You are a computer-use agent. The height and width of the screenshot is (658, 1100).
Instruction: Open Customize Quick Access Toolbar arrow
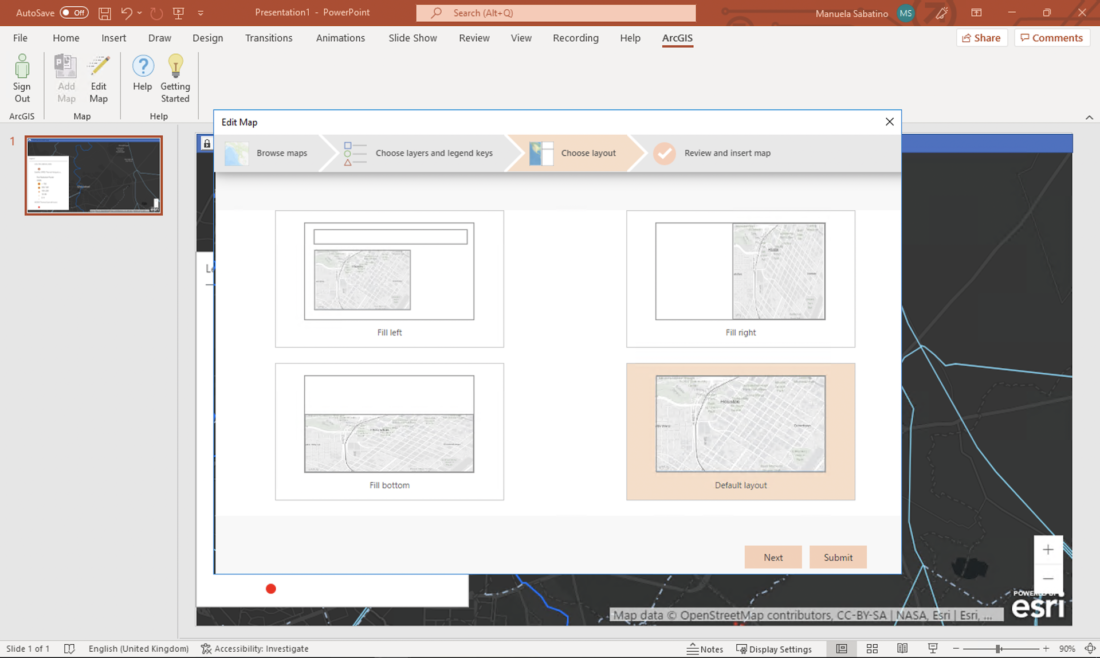pos(201,13)
